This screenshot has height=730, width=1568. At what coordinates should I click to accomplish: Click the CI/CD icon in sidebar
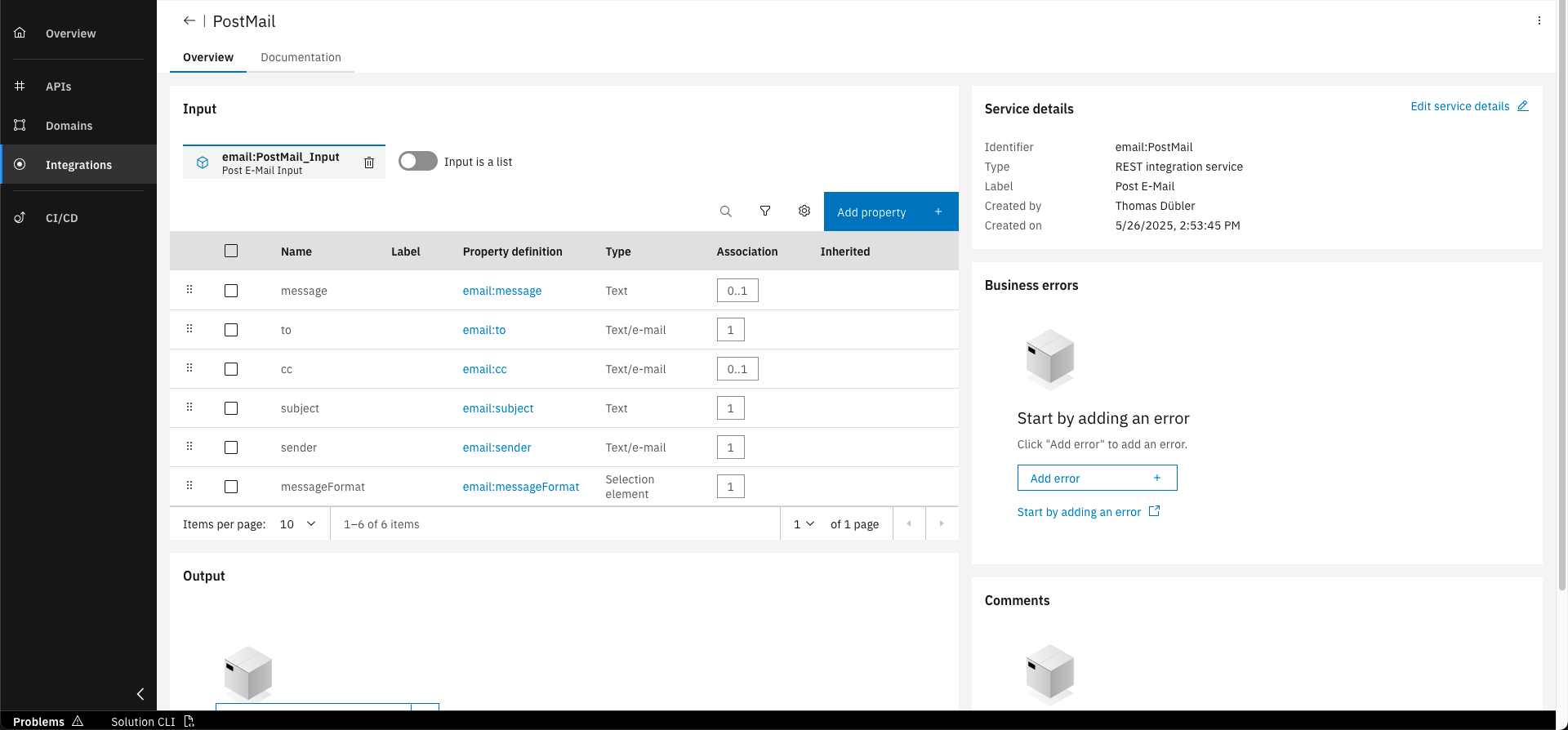point(20,217)
